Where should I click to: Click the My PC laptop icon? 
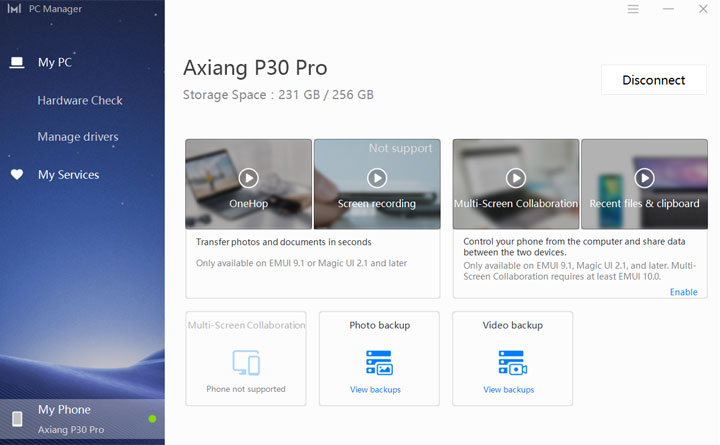tap(17, 63)
